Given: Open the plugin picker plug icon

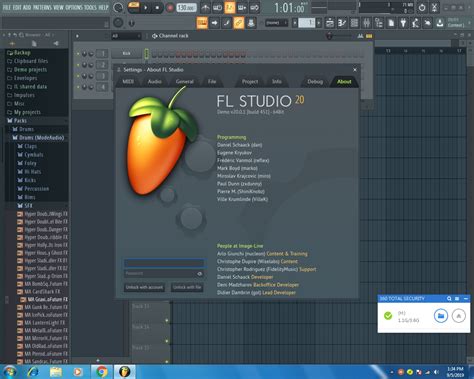Looking at the screenshot, I should 403,23.
